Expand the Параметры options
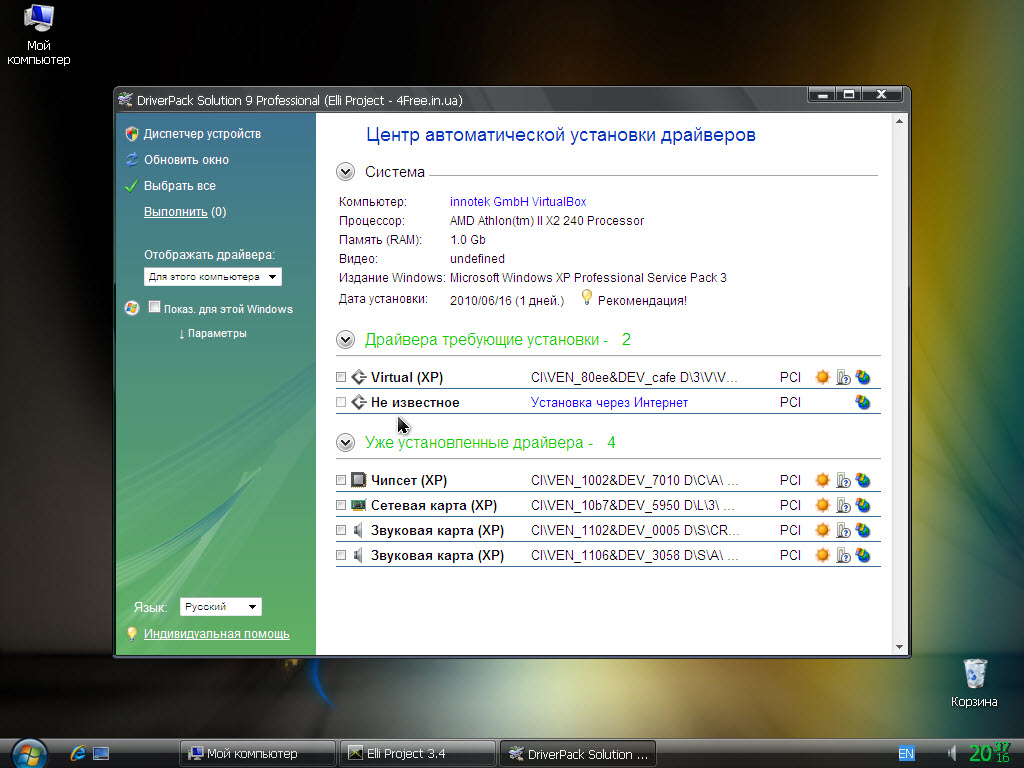Image resolution: width=1024 pixels, height=768 pixels. pyautogui.click(x=213, y=334)
